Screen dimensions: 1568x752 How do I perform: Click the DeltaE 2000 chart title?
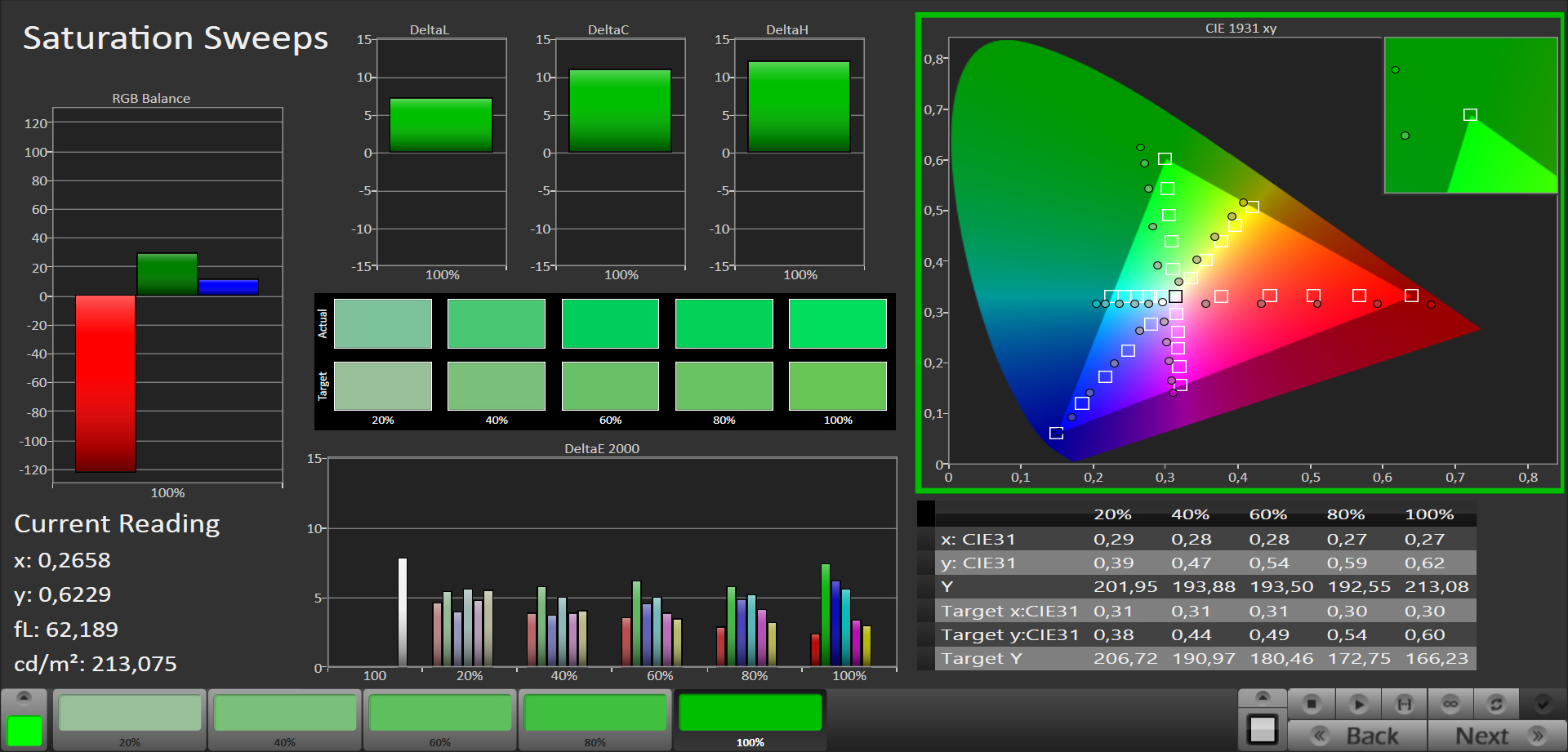(x=602, y=449)
